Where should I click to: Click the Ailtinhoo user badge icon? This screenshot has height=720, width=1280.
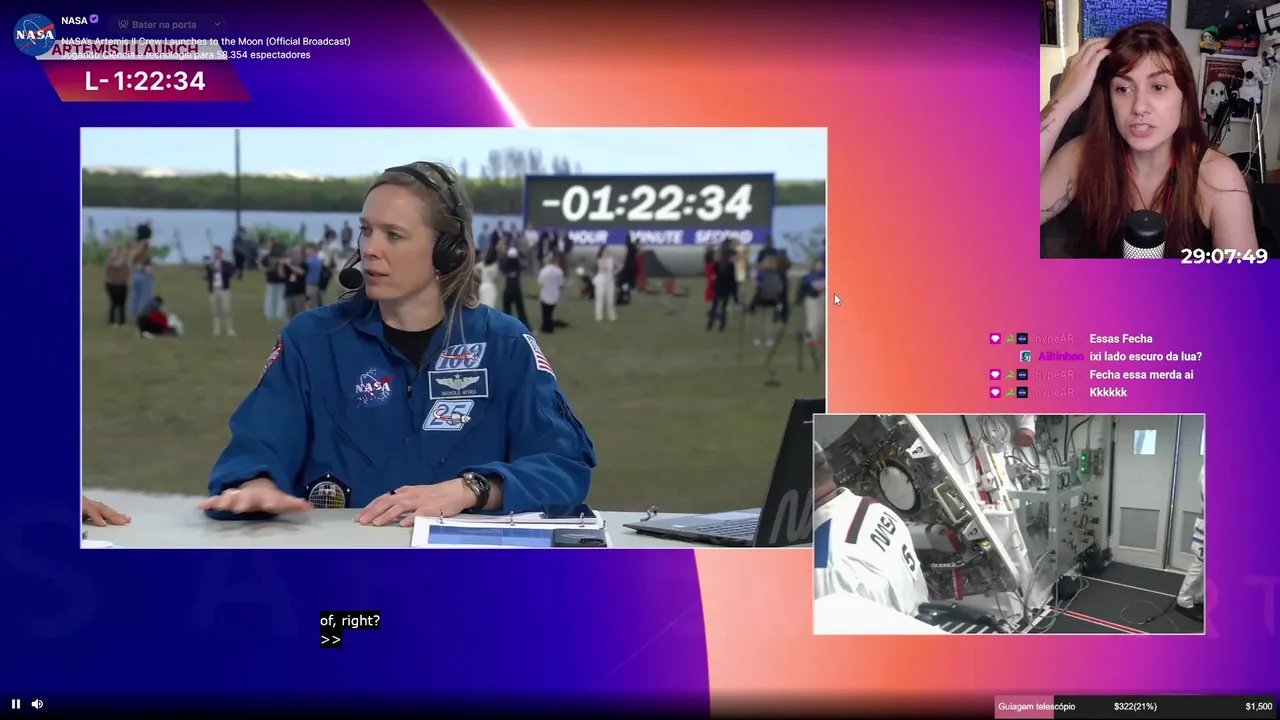click(x=1025, y=357)
